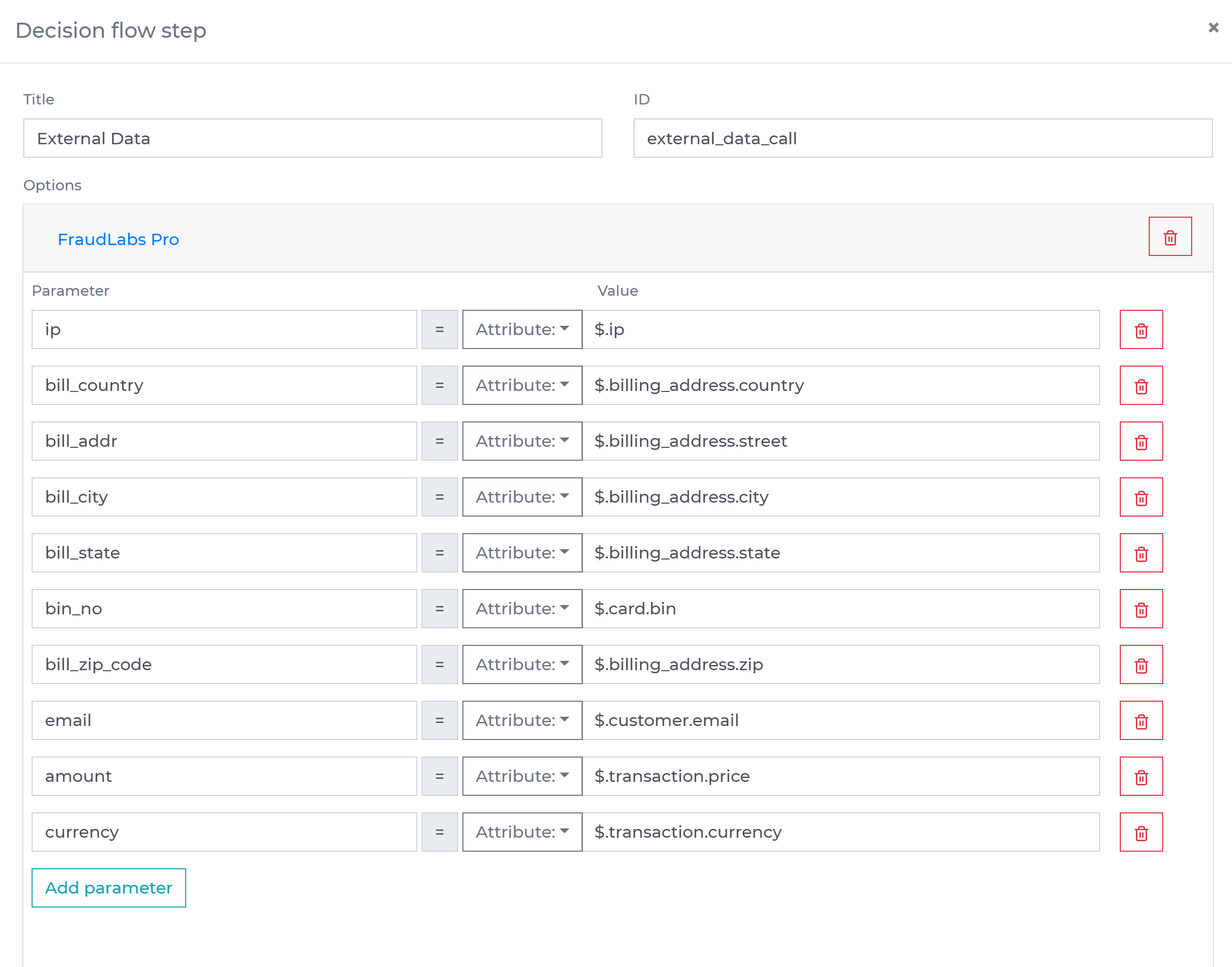Screen dimensions: 1232x967
Task: Delete the bill_city parameter row
Action: tap(1141, 497)
